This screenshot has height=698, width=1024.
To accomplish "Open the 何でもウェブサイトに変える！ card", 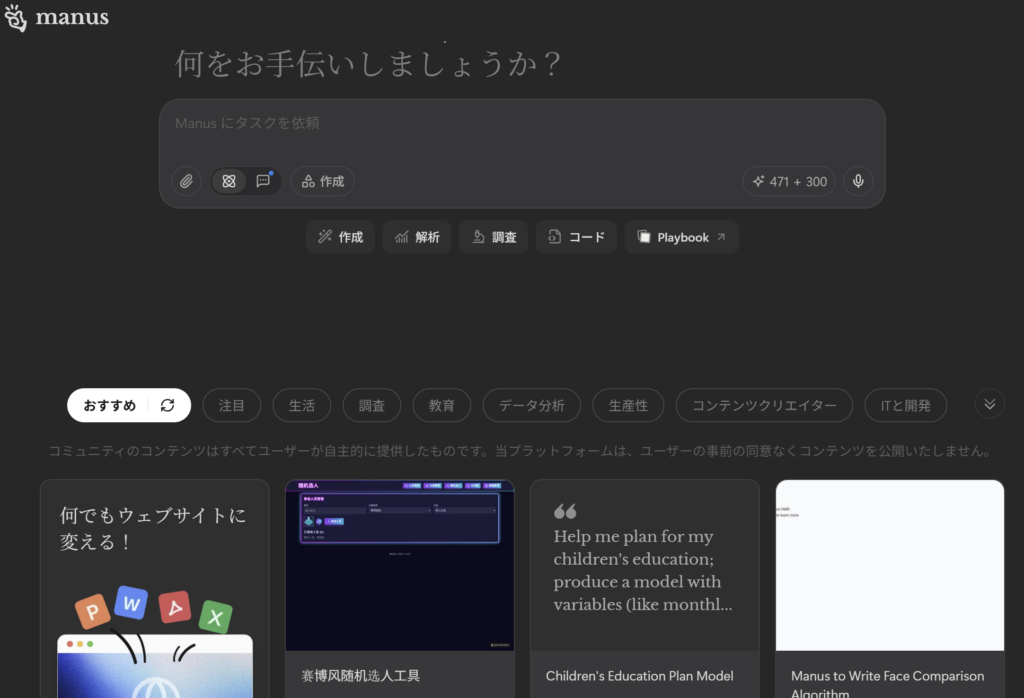I will 155,589.
